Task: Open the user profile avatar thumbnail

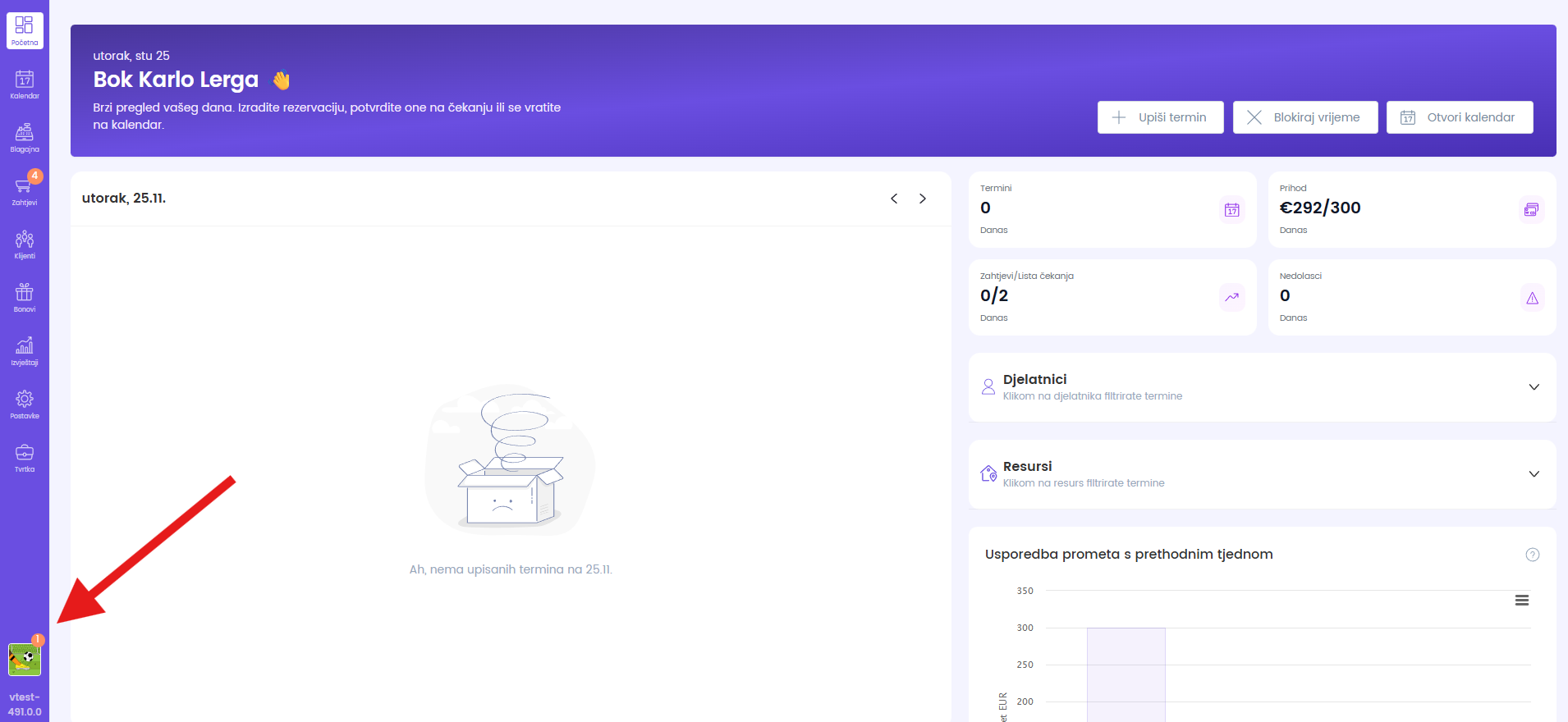Action: 25,660
